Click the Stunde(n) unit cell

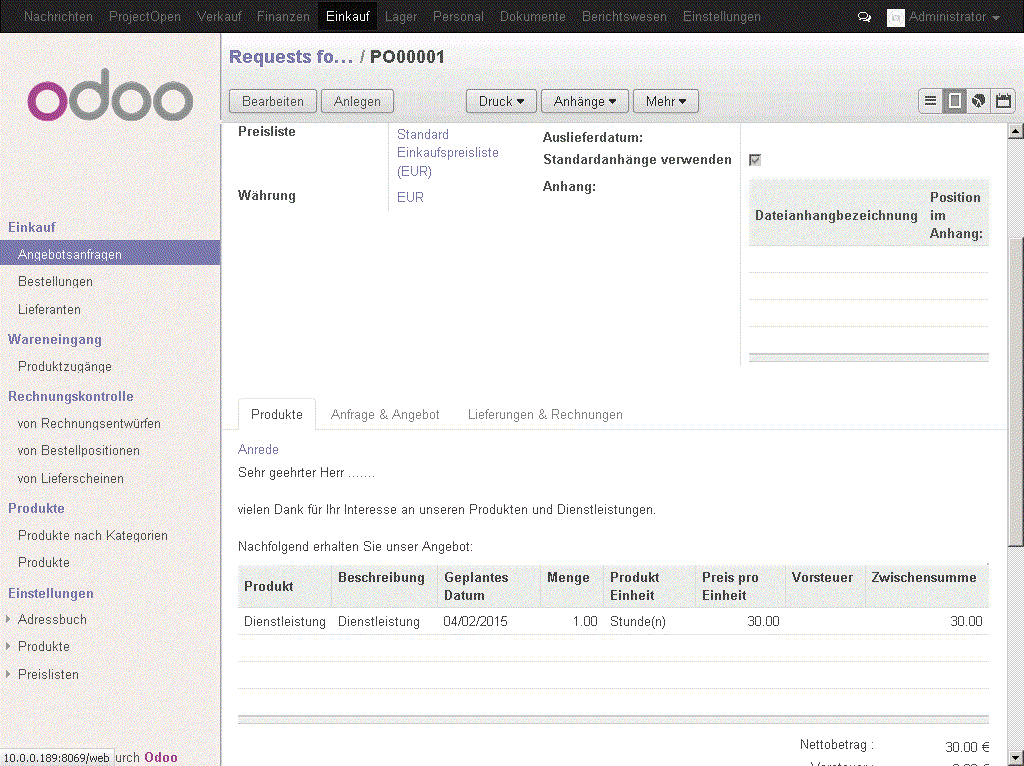tap(638, 621)
